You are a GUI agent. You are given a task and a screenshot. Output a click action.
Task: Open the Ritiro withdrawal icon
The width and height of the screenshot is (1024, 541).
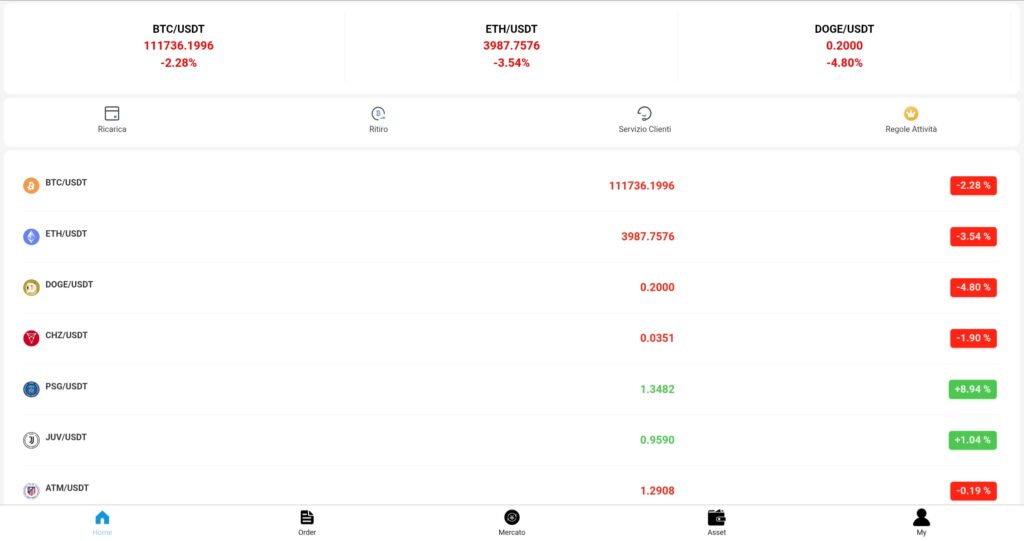point(378,114)
